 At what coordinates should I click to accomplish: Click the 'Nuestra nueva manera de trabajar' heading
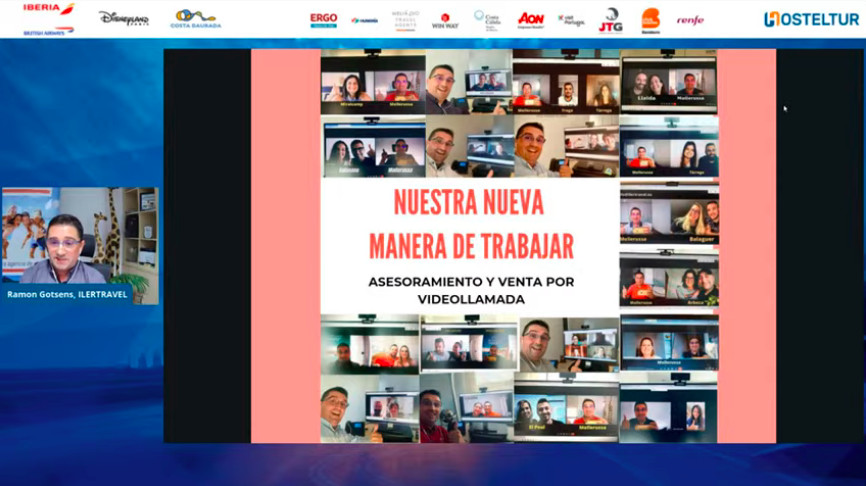(469, 224)
